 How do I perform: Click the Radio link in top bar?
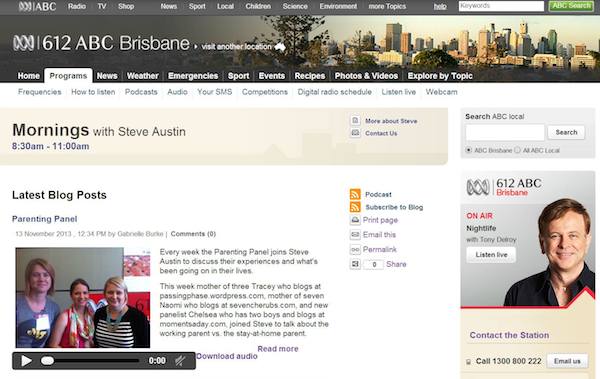(77, 6)
